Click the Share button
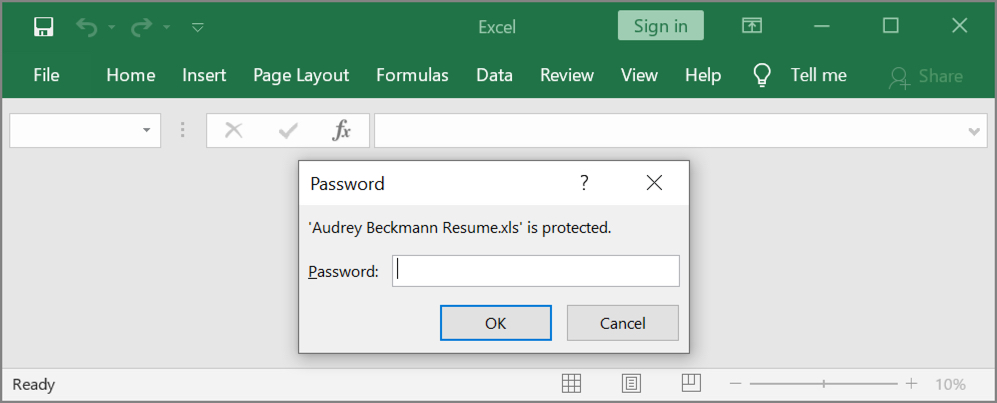Viewport: 997px width, 403px height. tap(926, 76)
